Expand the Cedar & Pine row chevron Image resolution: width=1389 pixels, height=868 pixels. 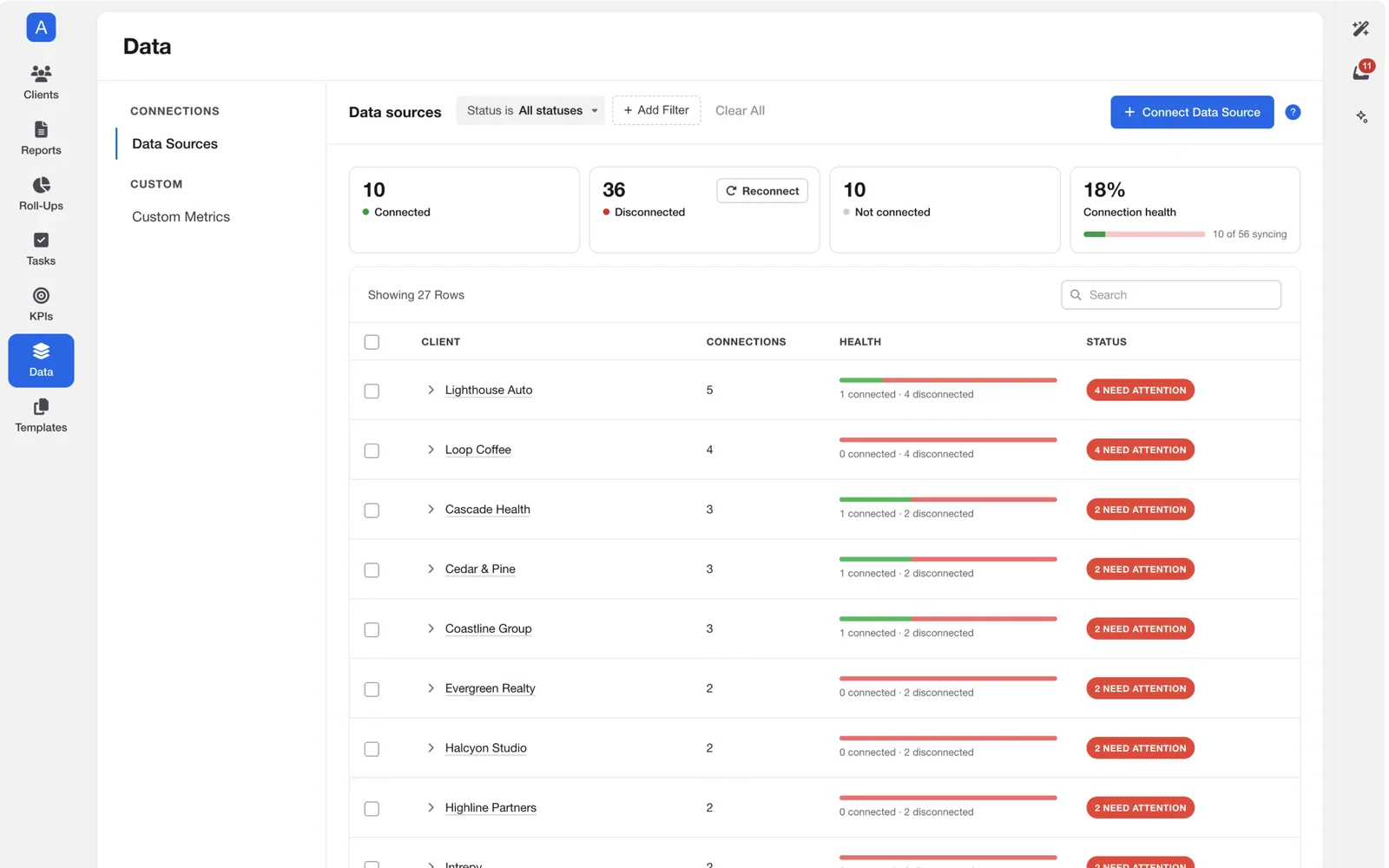431,569
